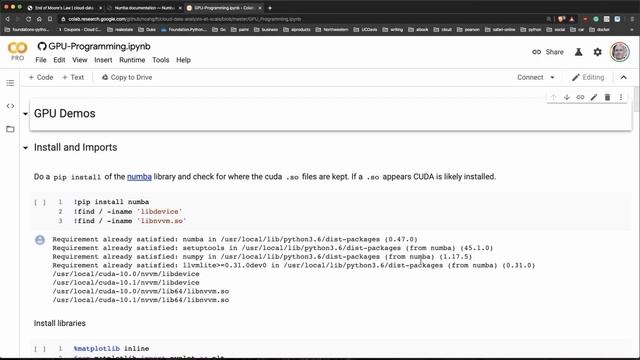This screenshot has height=360, width=640.
Task: Add a new Code cell
Action: [x=41, y=77]
